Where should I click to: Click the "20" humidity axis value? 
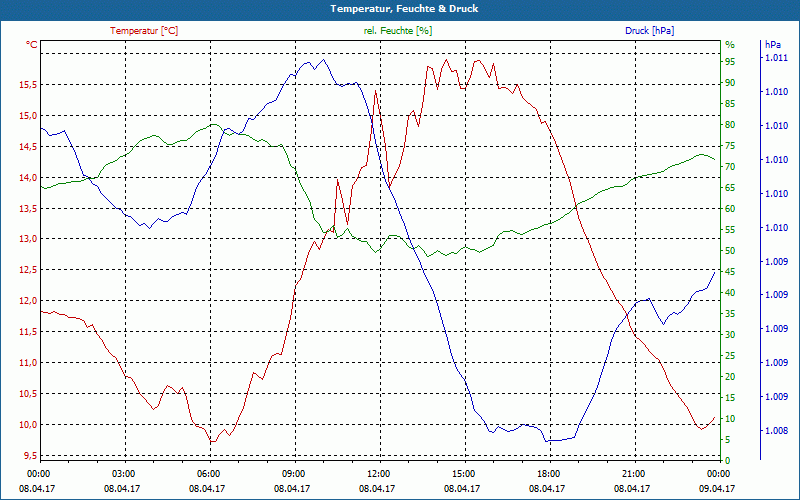click(x=730, y=377)
